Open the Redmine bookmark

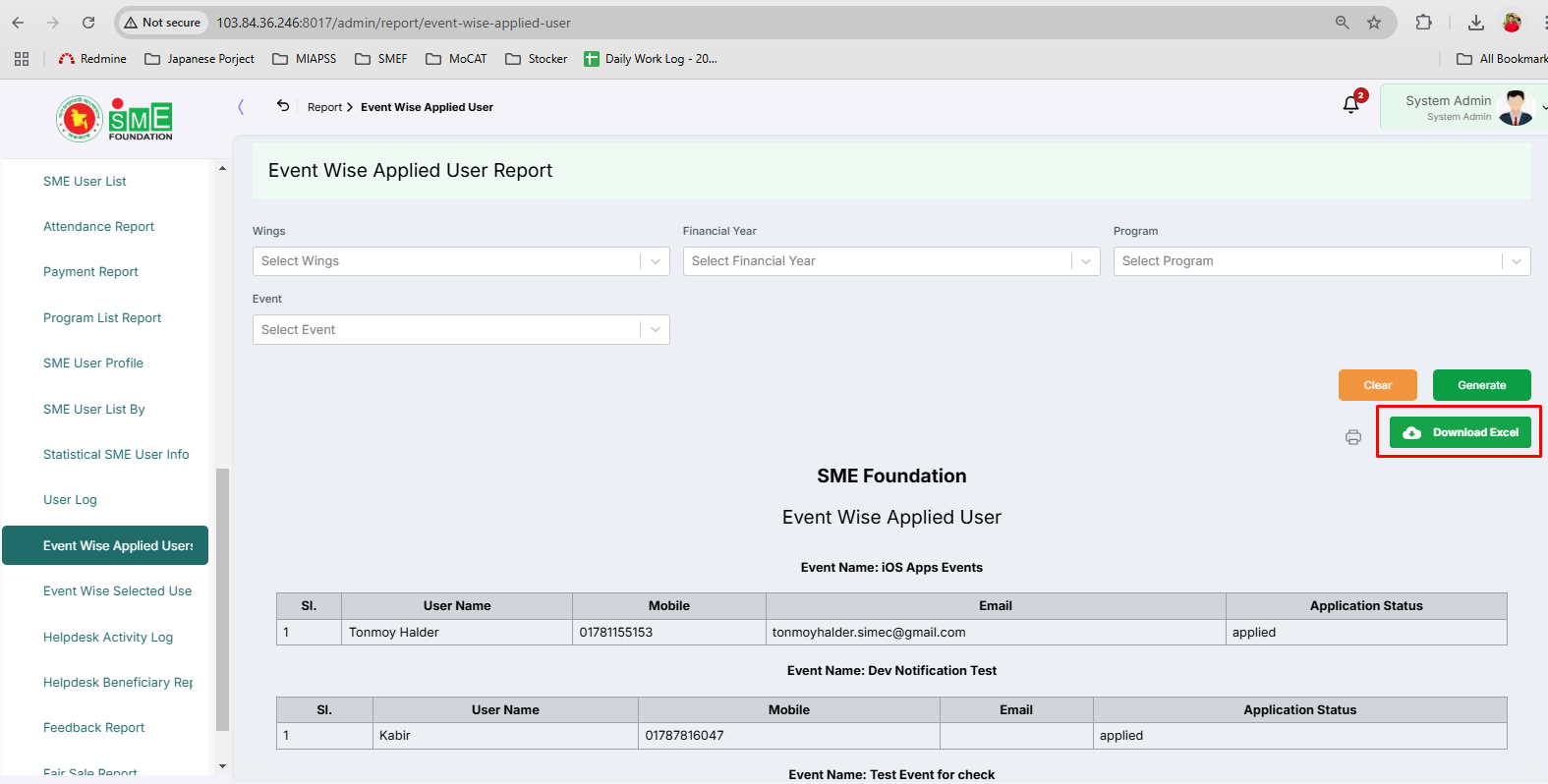coord(92,59)
